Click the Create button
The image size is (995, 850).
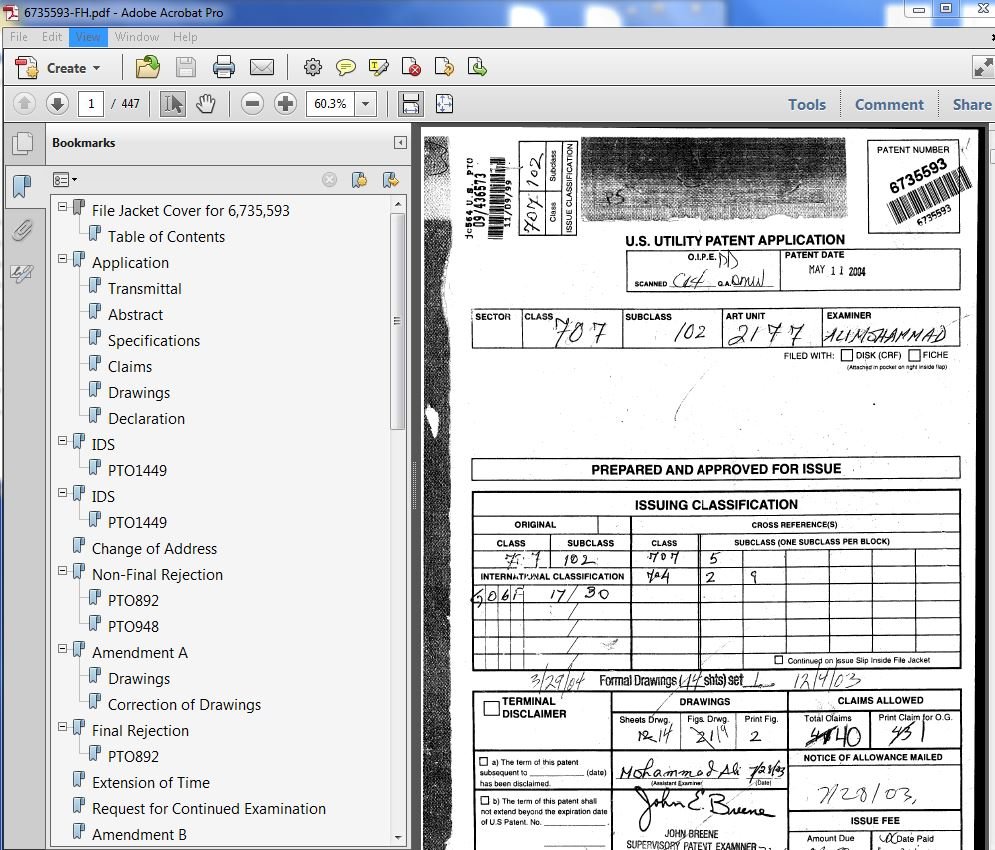tap(58, 68)
